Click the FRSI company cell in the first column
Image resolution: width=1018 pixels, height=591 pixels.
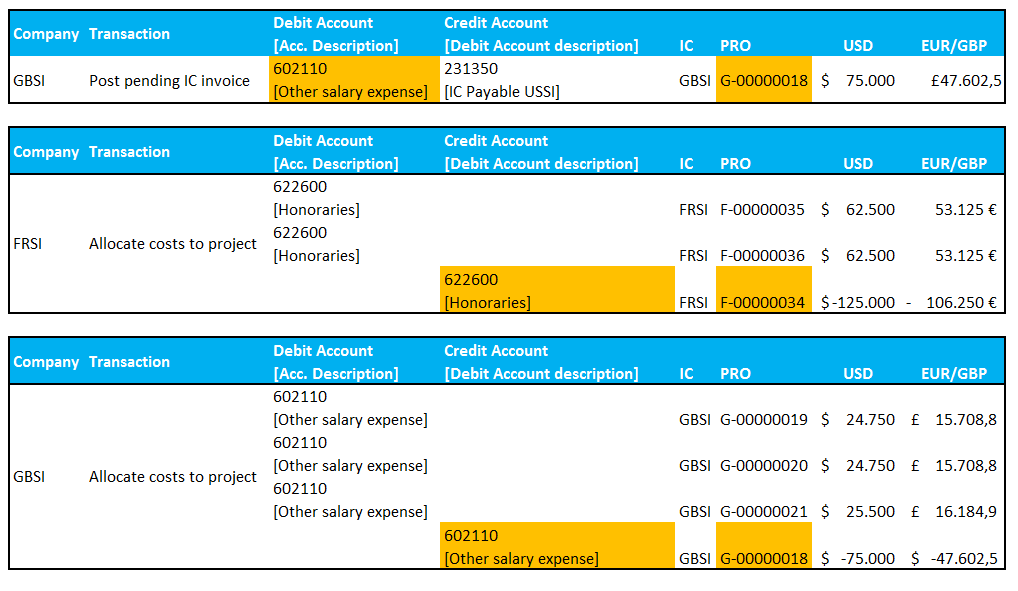(29, 244)
